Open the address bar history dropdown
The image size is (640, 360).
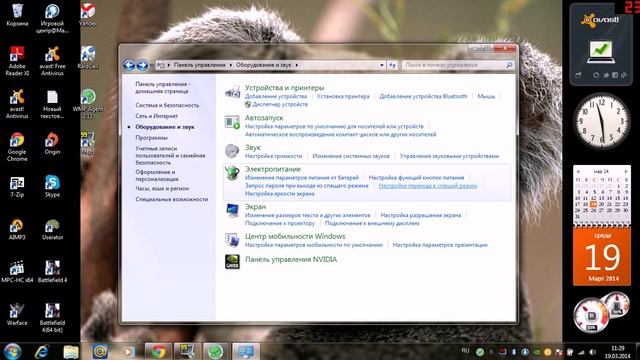pyautogui.click(x=382, y=65)
